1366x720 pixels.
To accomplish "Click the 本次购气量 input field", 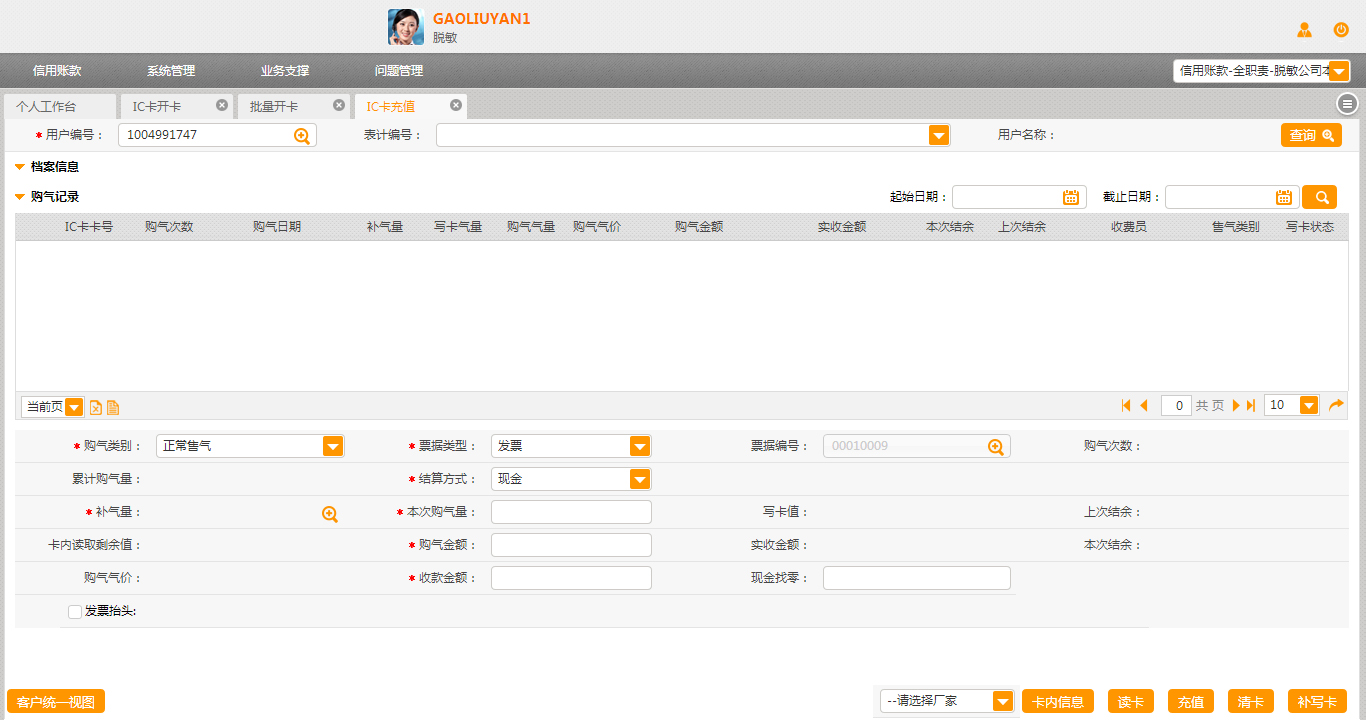I will pos(571,512).
